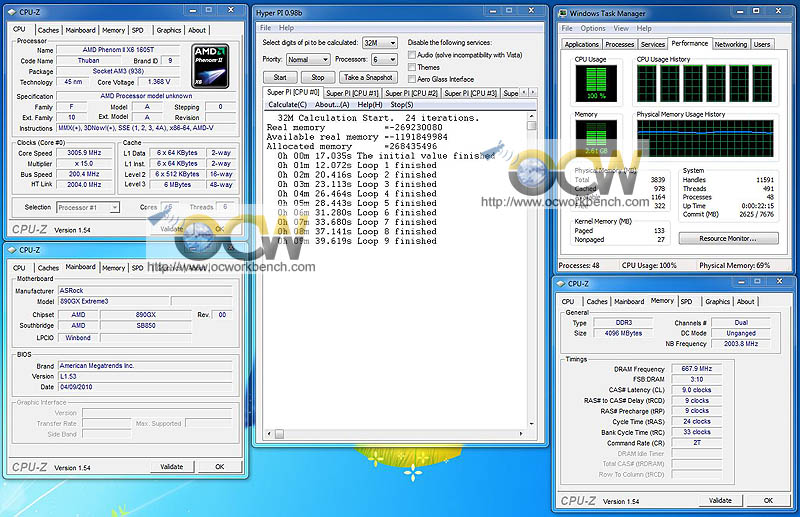
Task: Enable the Audio incompatibility with Vista checkbox
Action: (x=412, y=55)
